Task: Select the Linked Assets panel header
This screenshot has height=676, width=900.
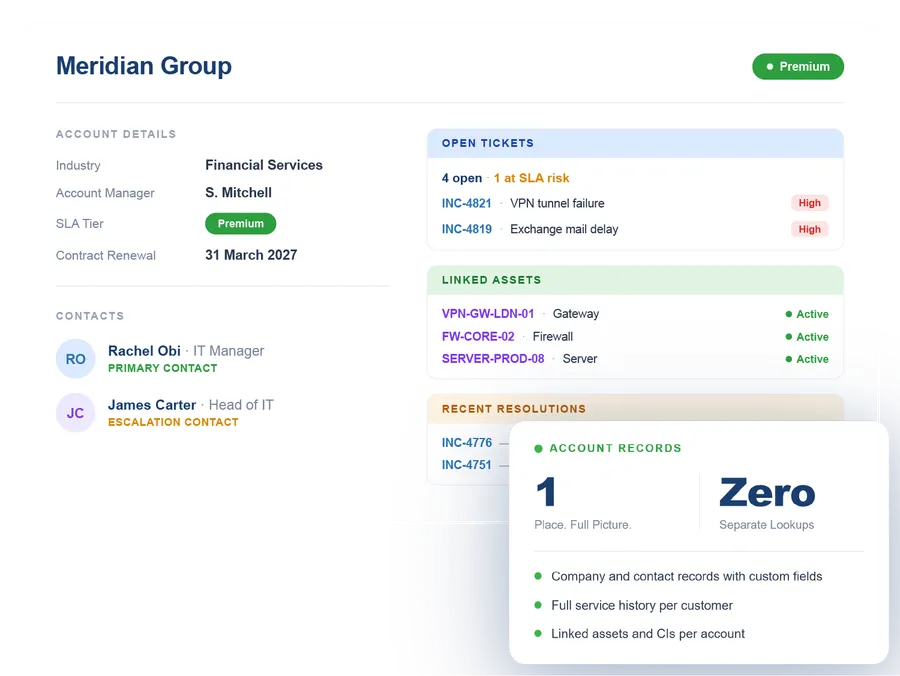Action: (635, 280)
